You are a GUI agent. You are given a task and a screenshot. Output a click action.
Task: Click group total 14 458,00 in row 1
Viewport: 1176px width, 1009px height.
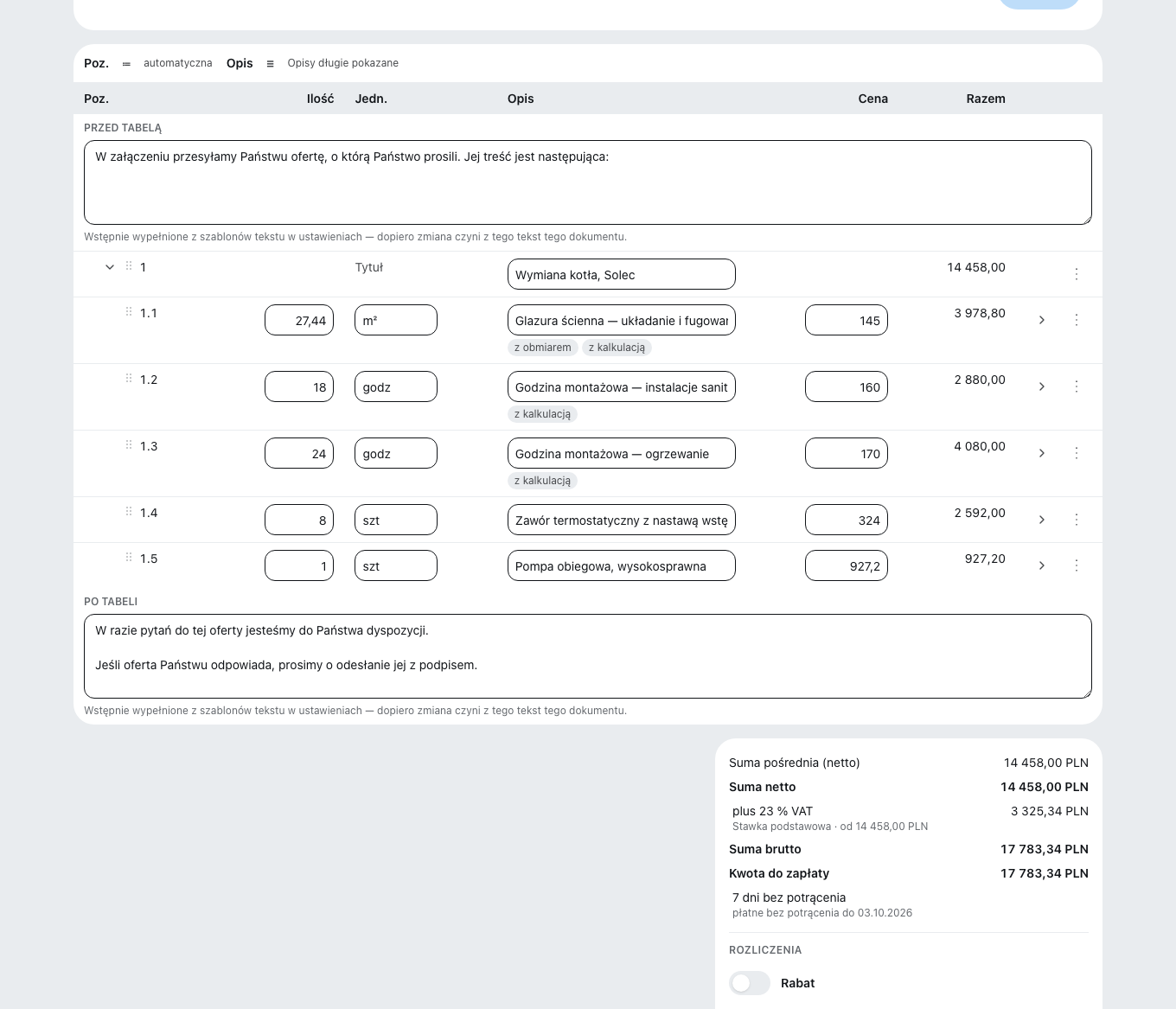coord(976,267)
